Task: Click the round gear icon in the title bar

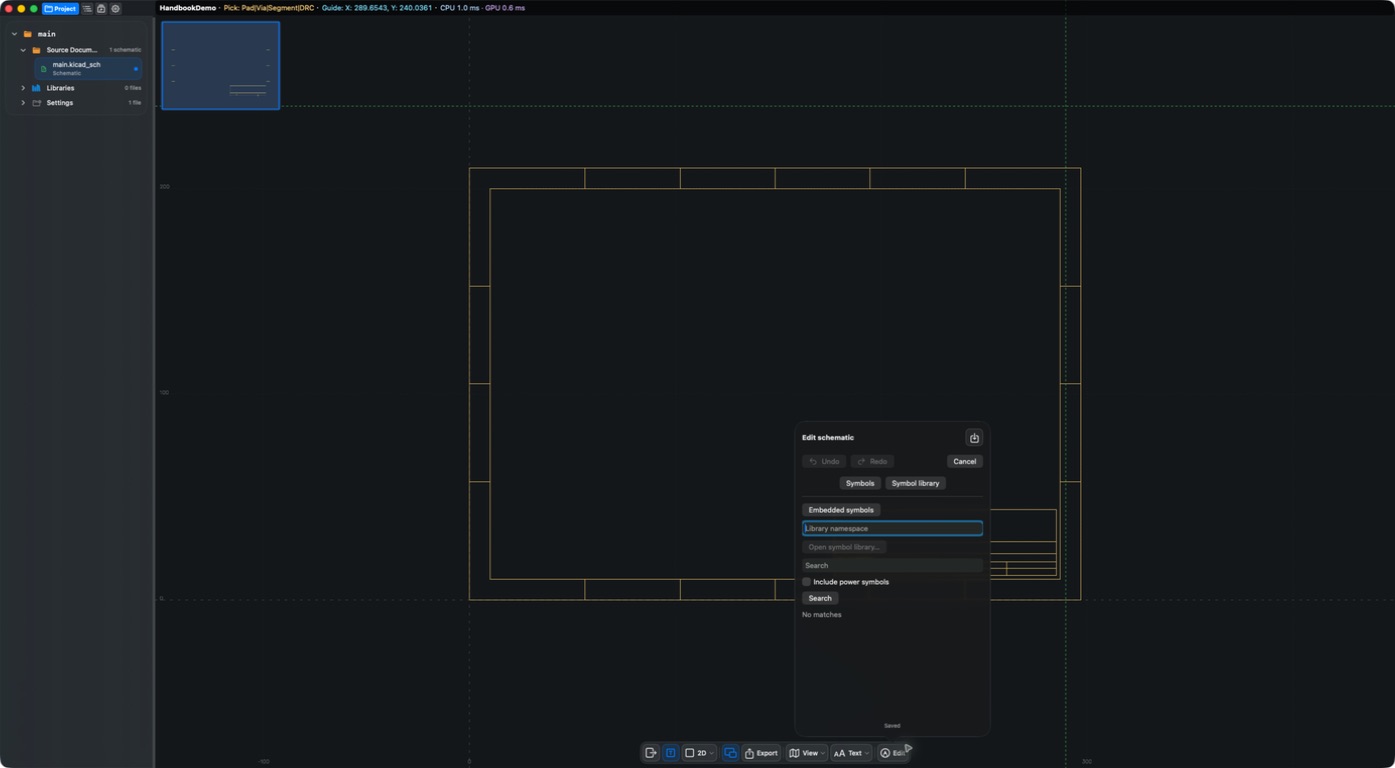Action: coord(115,9)
